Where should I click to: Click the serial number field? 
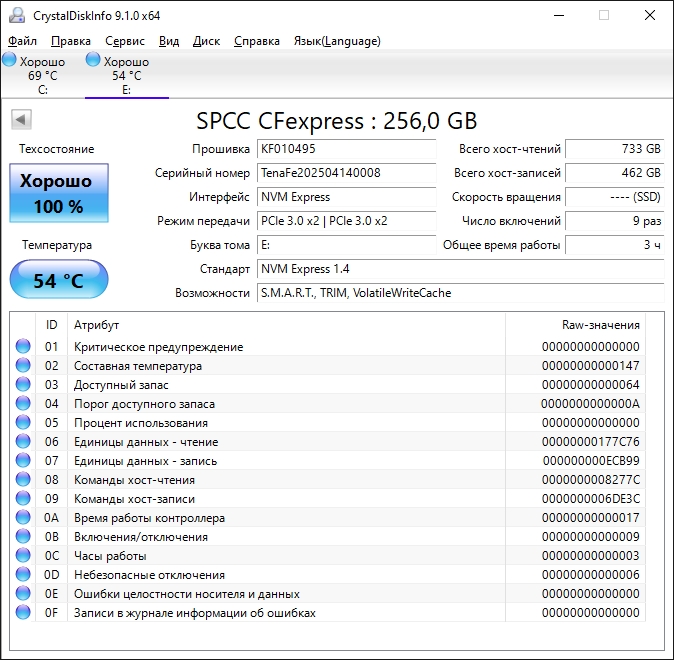[x=346, y=173]
